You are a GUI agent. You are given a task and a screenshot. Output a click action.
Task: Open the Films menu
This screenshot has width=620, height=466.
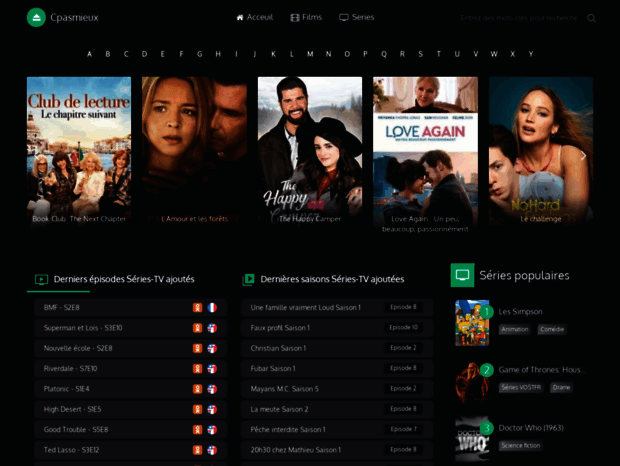(306, 18)
